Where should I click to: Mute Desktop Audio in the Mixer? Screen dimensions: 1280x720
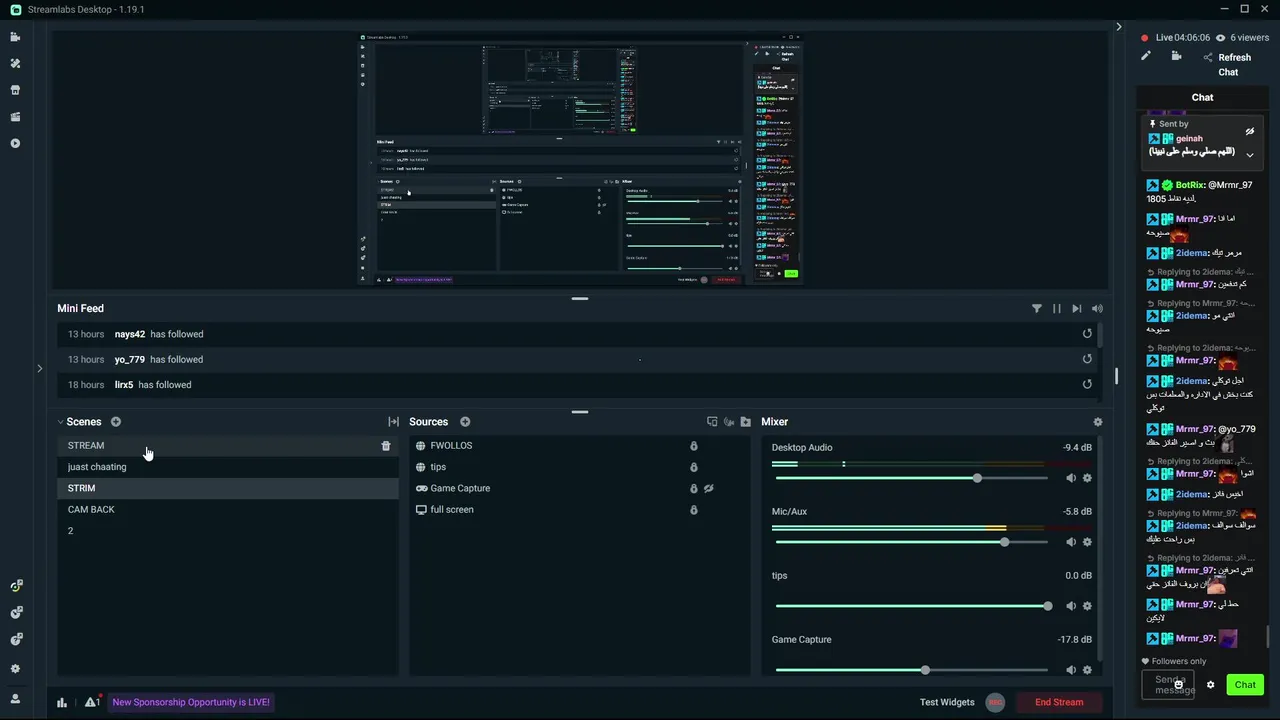point(1071,478)
